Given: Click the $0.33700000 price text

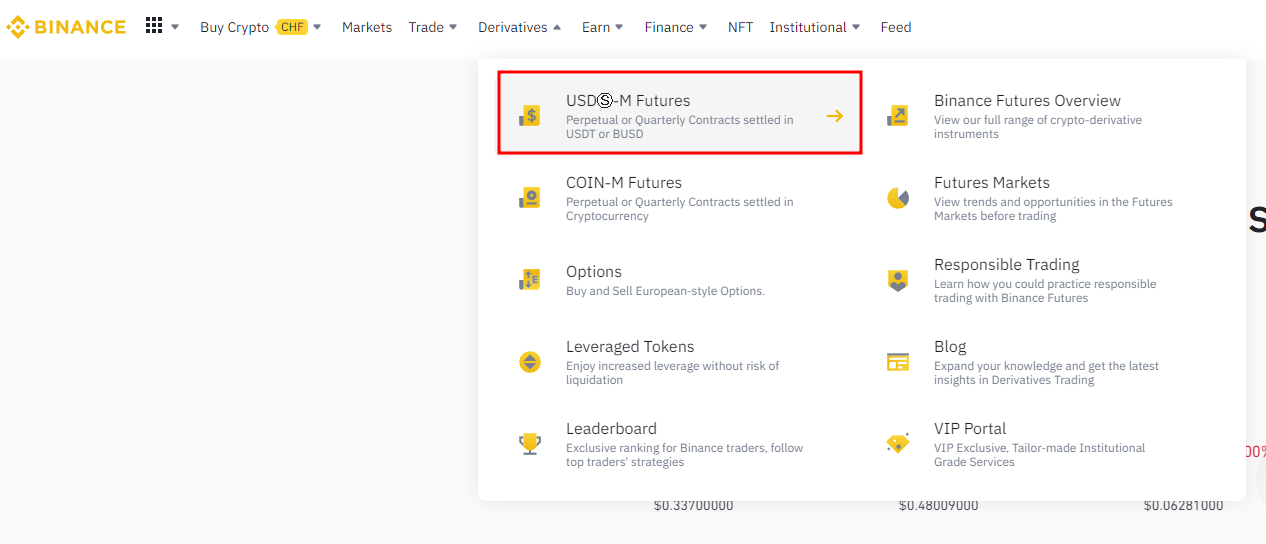Looking at the screenshot, I should (x=693, y=505).
